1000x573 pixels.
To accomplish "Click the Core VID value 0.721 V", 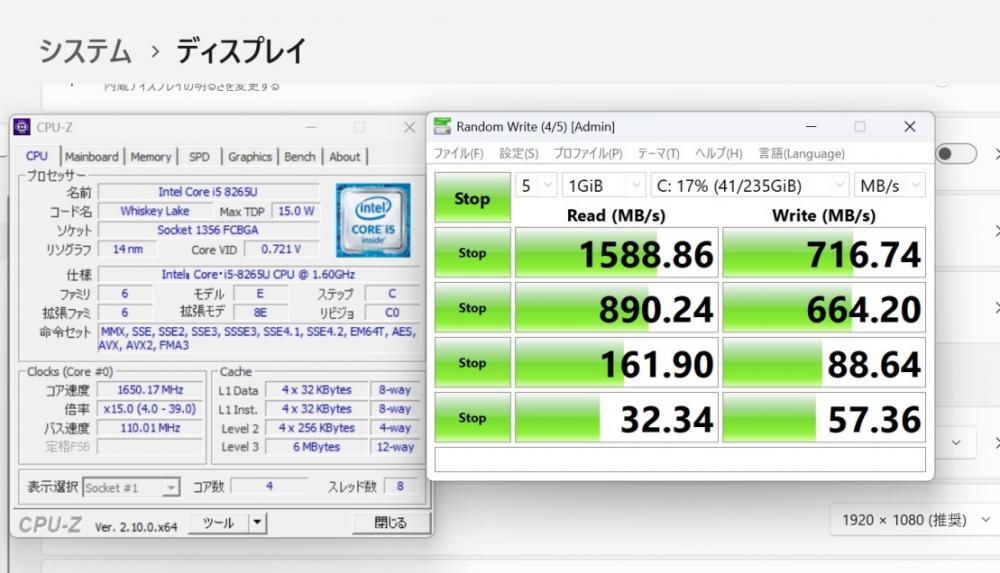I will click(281, 249).
